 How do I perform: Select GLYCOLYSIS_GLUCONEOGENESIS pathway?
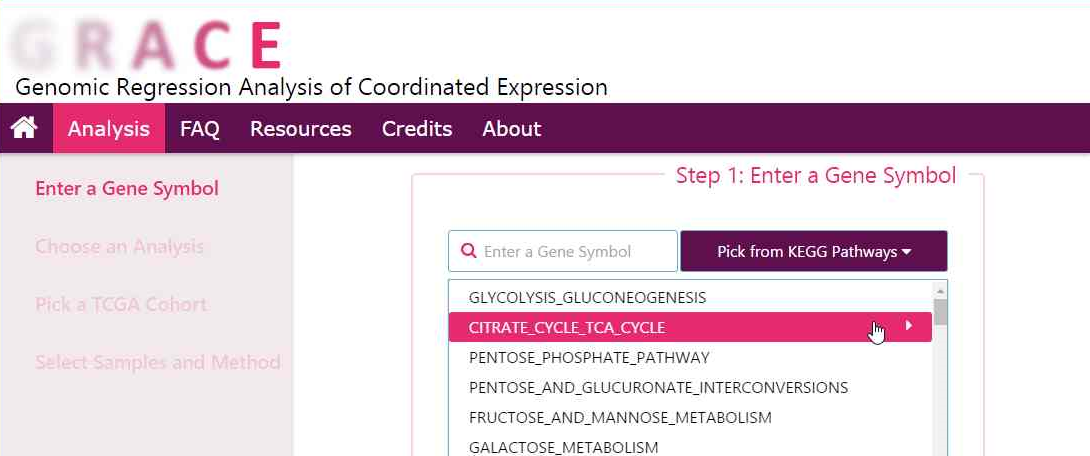[587, 298]
